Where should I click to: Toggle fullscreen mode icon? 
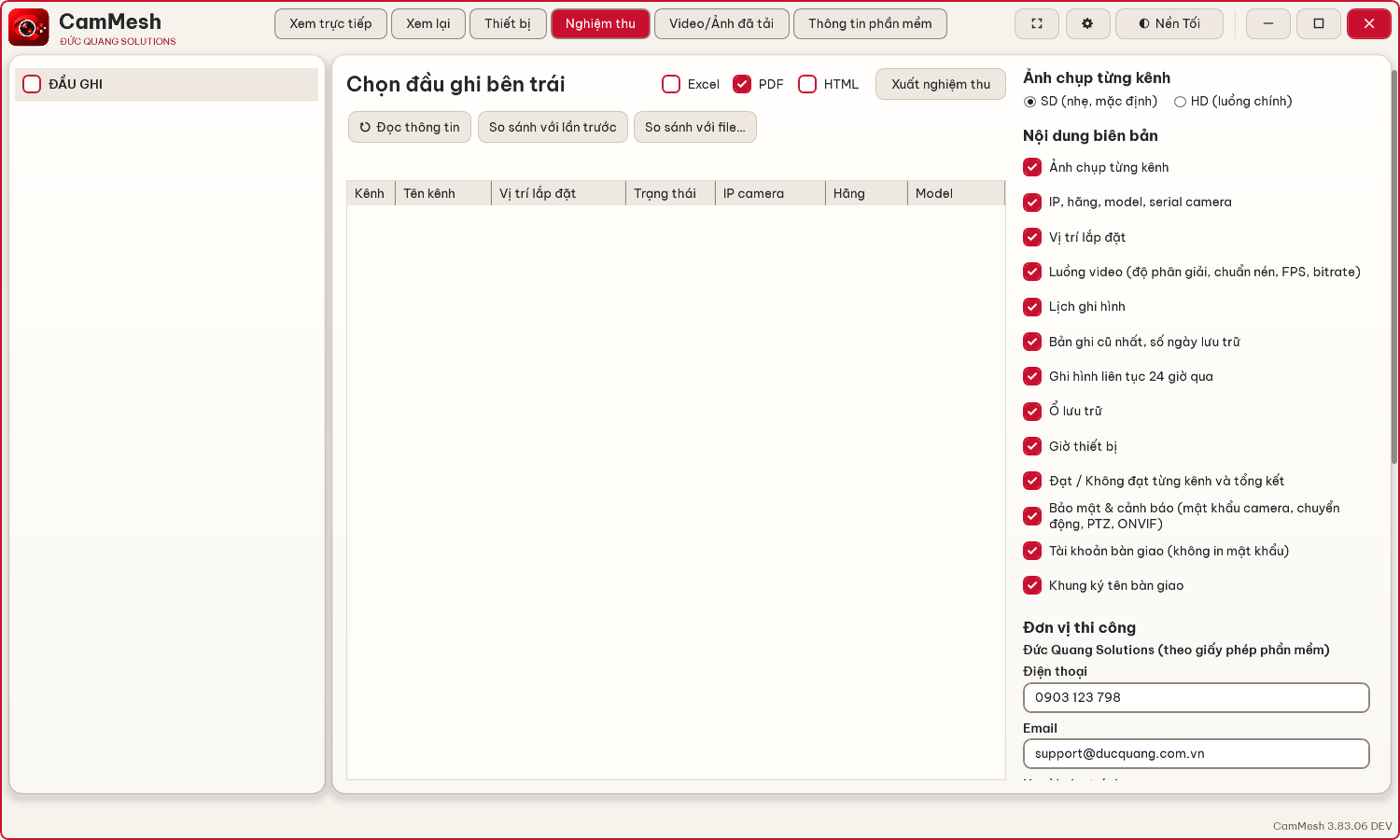pos(1037,23)
